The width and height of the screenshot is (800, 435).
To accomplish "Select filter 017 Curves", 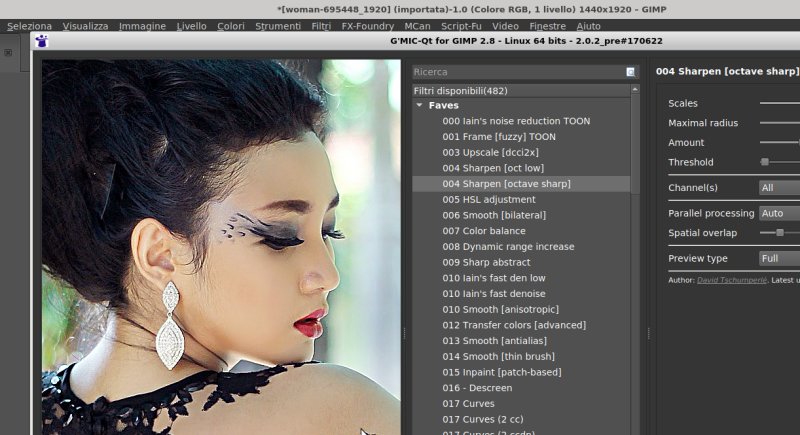I will click(468, 404).
